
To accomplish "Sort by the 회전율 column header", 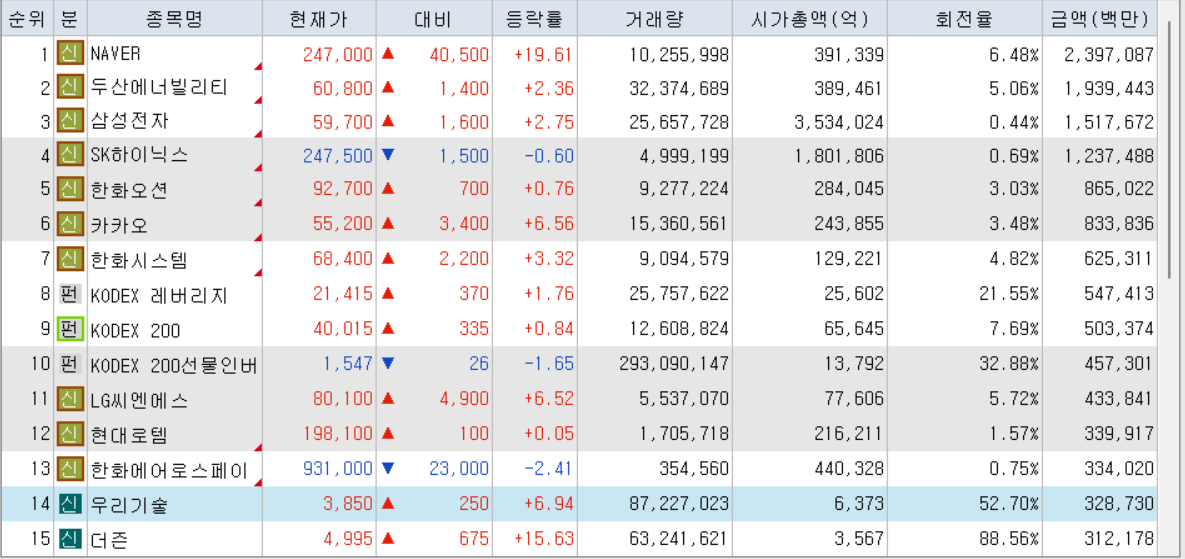I will point(964,19).
